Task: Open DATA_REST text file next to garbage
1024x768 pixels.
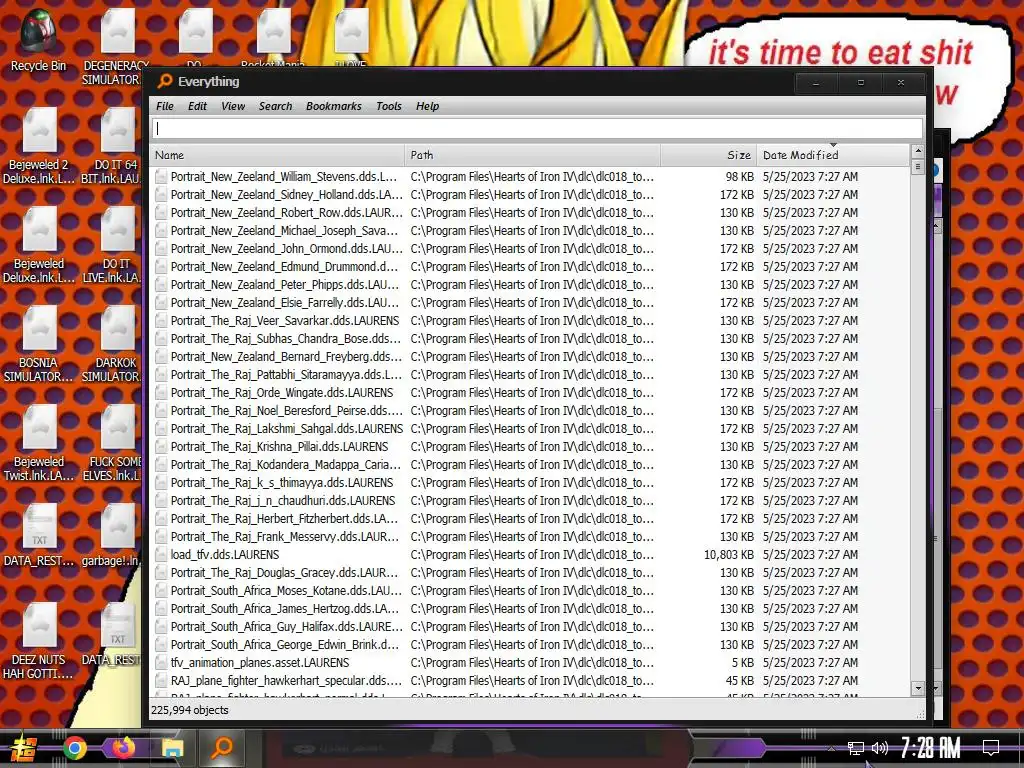Action: coord(39,536)
